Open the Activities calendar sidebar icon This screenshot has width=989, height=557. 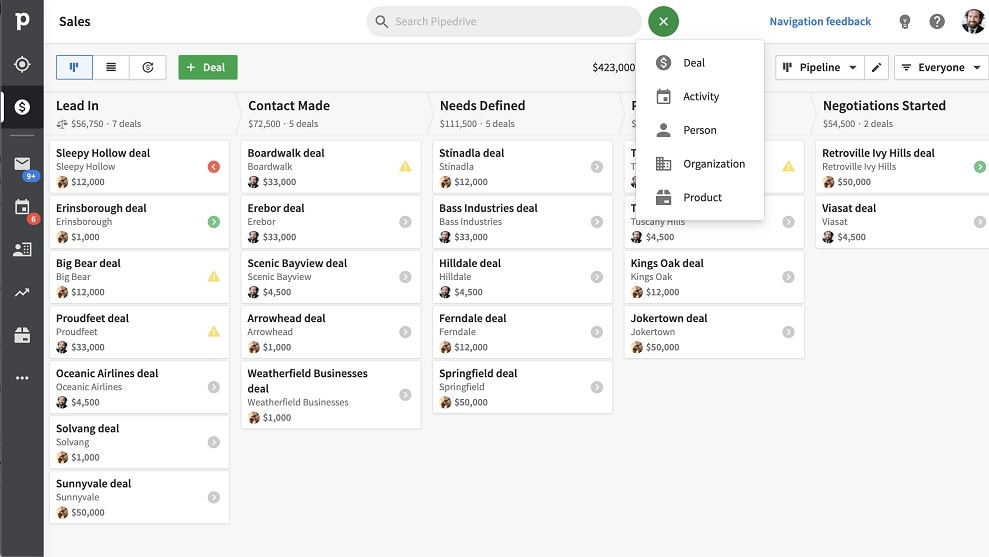[x=22, y=206]
